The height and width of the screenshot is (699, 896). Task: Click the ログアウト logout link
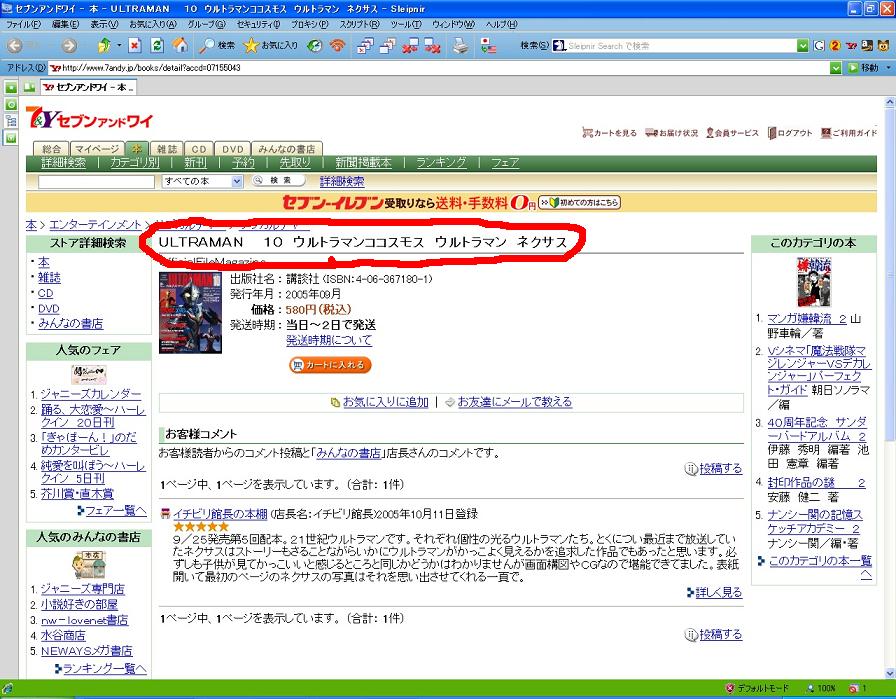(x=790, y=133)
